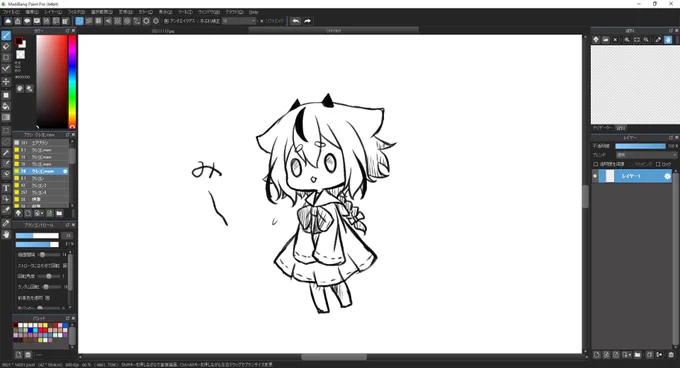
Task: Select the Bucket fill tool
Action: (6, 106)
